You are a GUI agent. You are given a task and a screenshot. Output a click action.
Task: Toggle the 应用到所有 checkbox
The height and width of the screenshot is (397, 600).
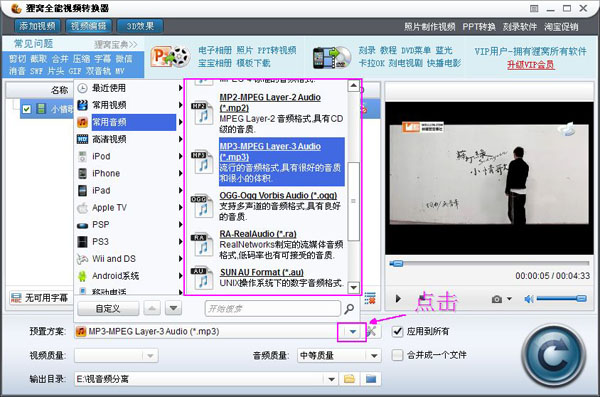tap(398, 331)
